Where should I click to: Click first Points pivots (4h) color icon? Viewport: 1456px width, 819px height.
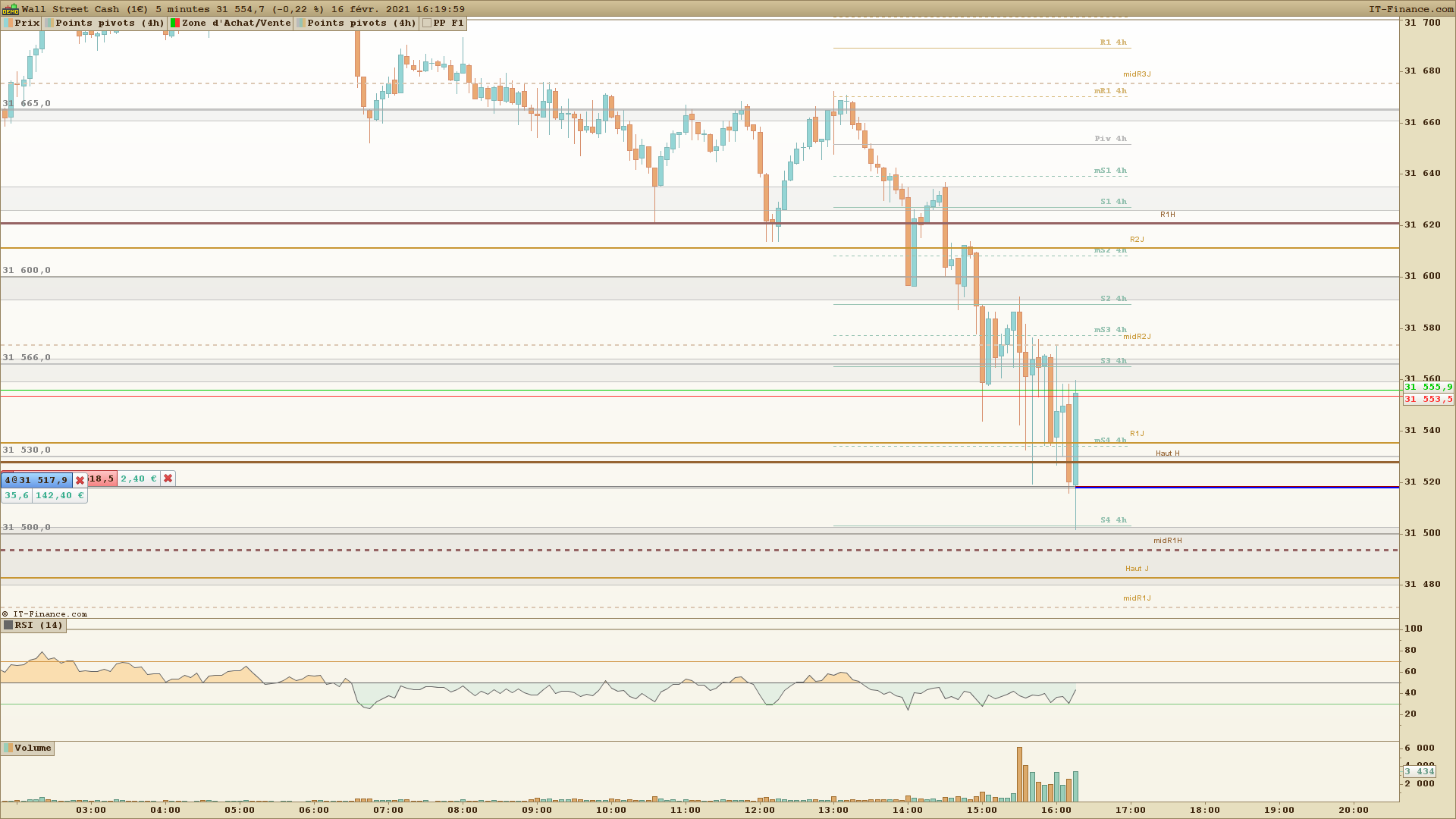click(49, 24)
